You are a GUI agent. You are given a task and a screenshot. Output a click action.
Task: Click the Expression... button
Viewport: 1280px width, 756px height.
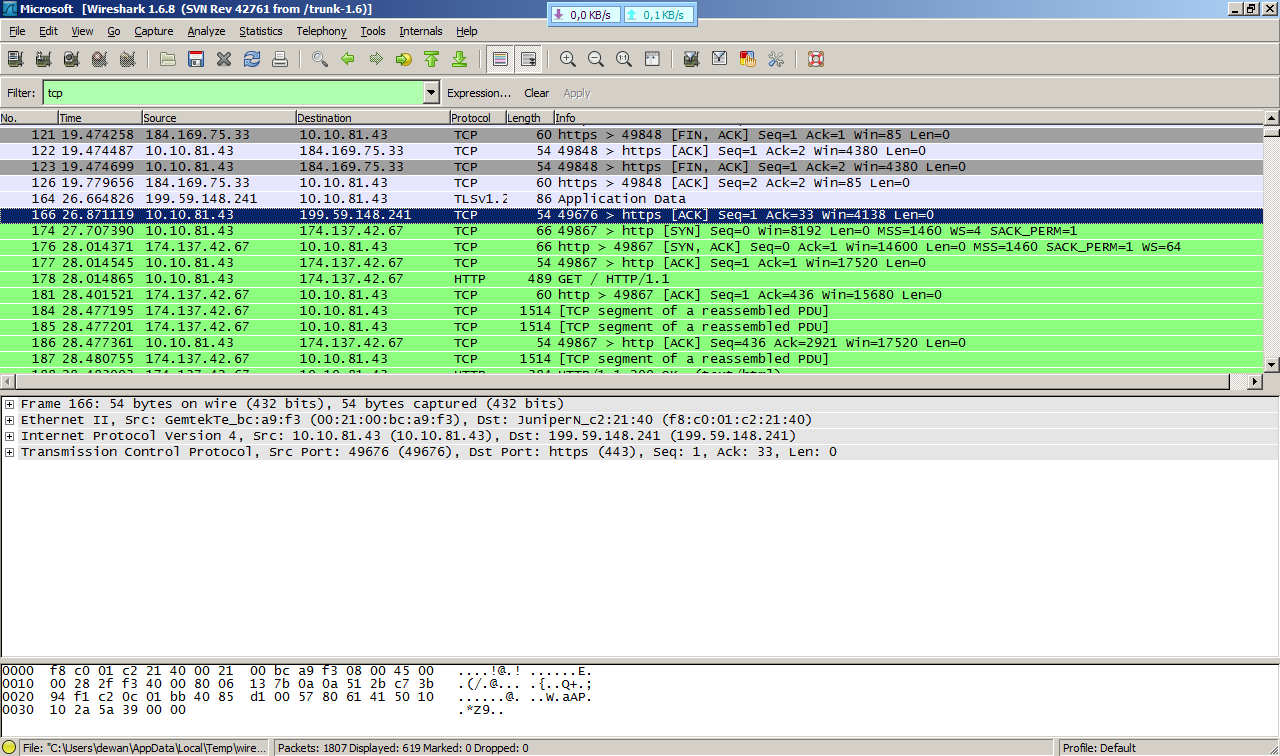point(479,93)
